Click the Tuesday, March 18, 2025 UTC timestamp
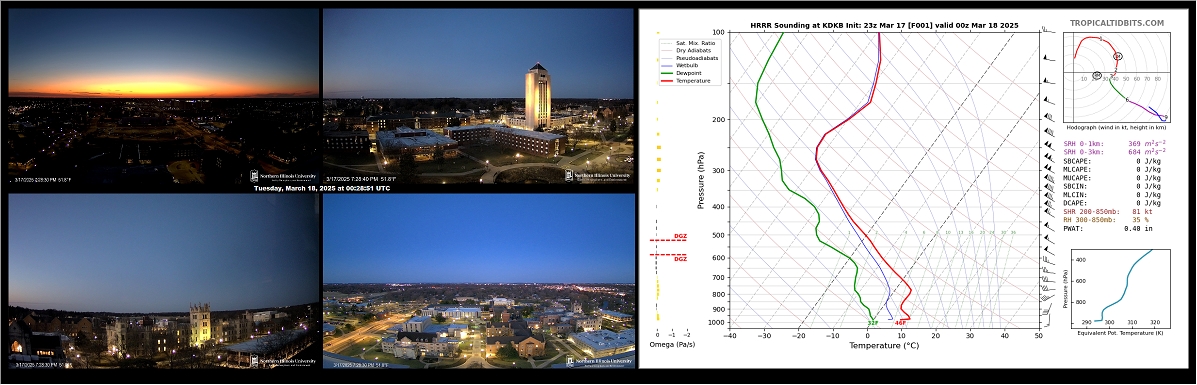Screen dimensions: 1197x385 pos(321,188)
